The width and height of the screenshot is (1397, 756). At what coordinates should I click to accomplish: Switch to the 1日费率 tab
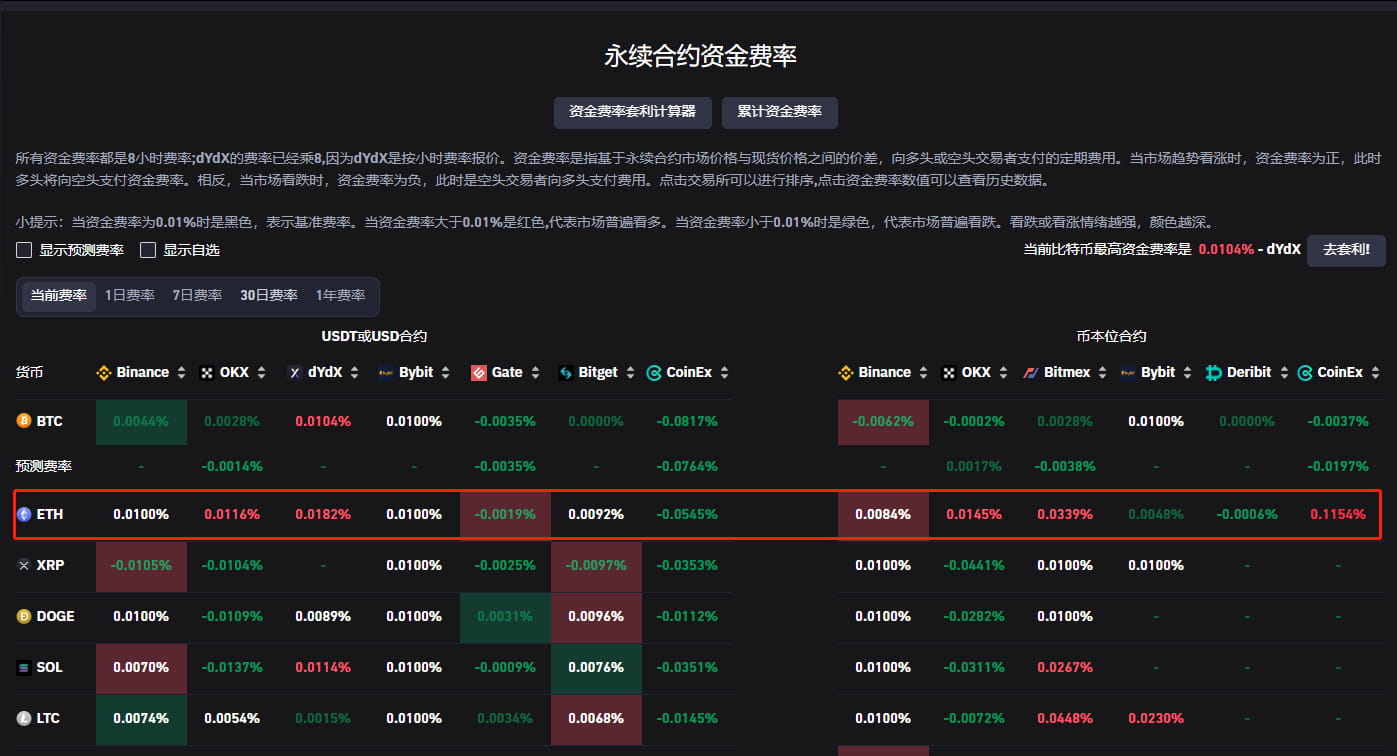pos(130,296)
